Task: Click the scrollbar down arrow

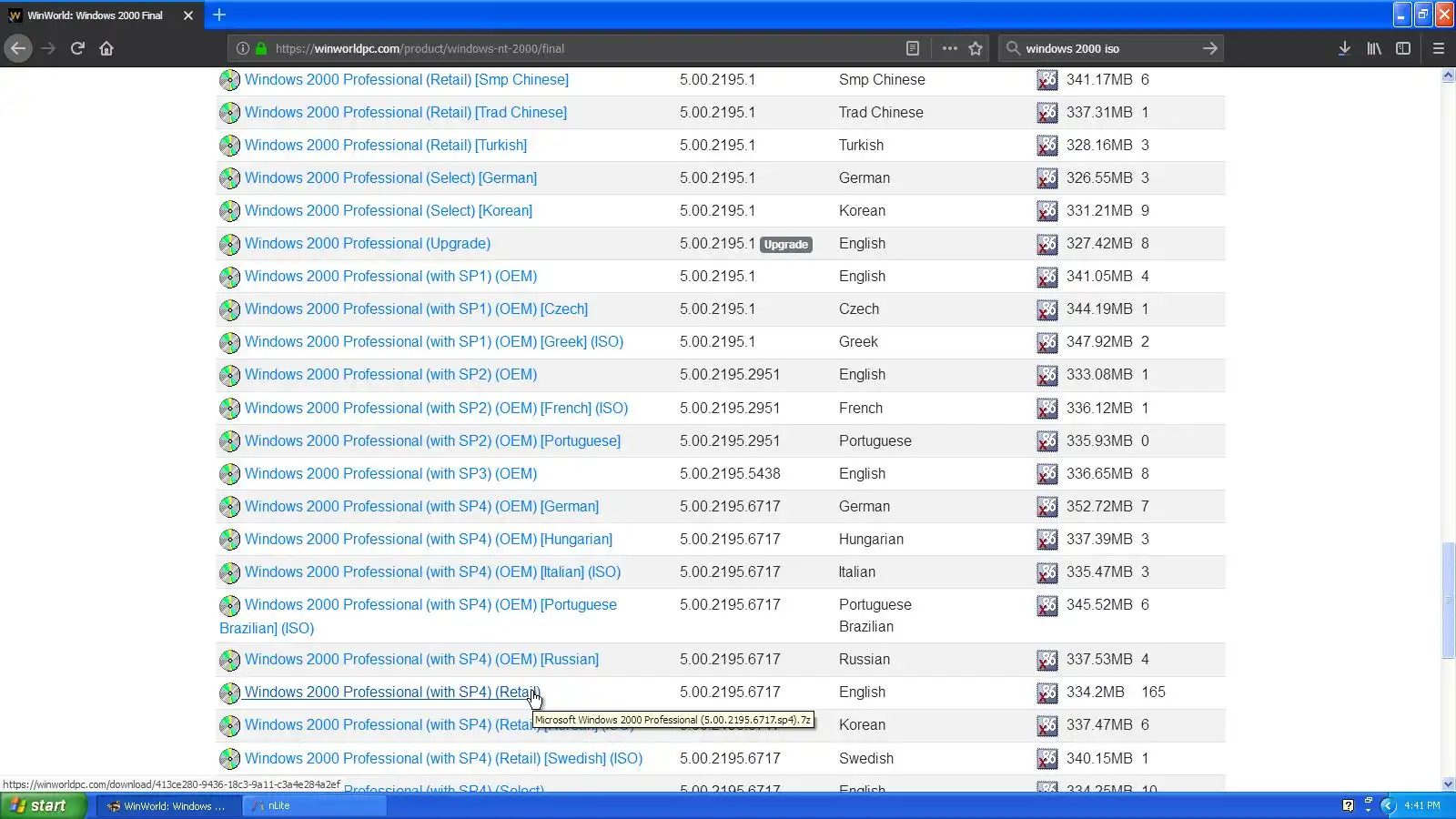Action: [x=1448, y=784]
